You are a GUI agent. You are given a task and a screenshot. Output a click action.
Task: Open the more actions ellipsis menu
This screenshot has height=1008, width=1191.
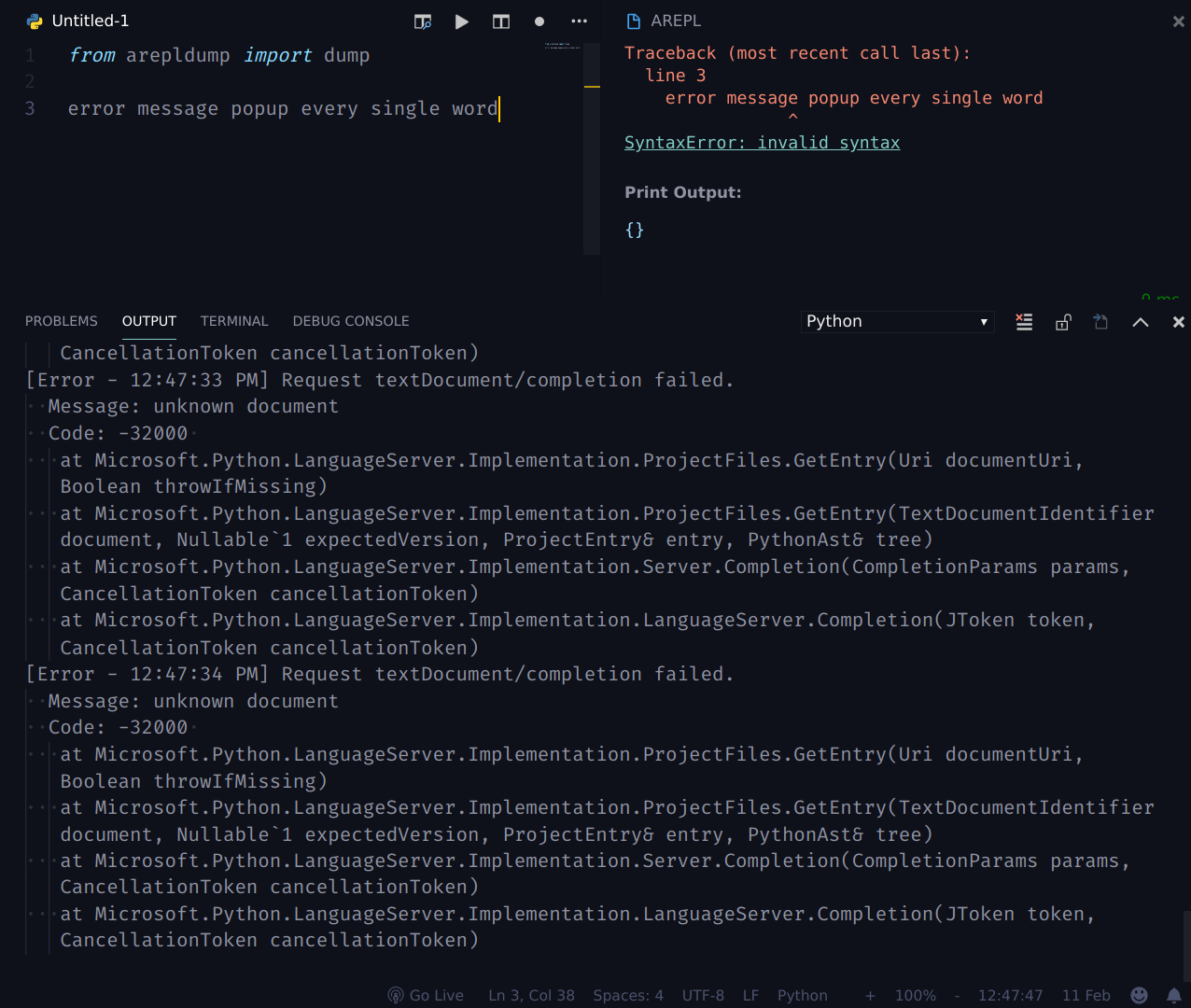click(x=579, y=21)
